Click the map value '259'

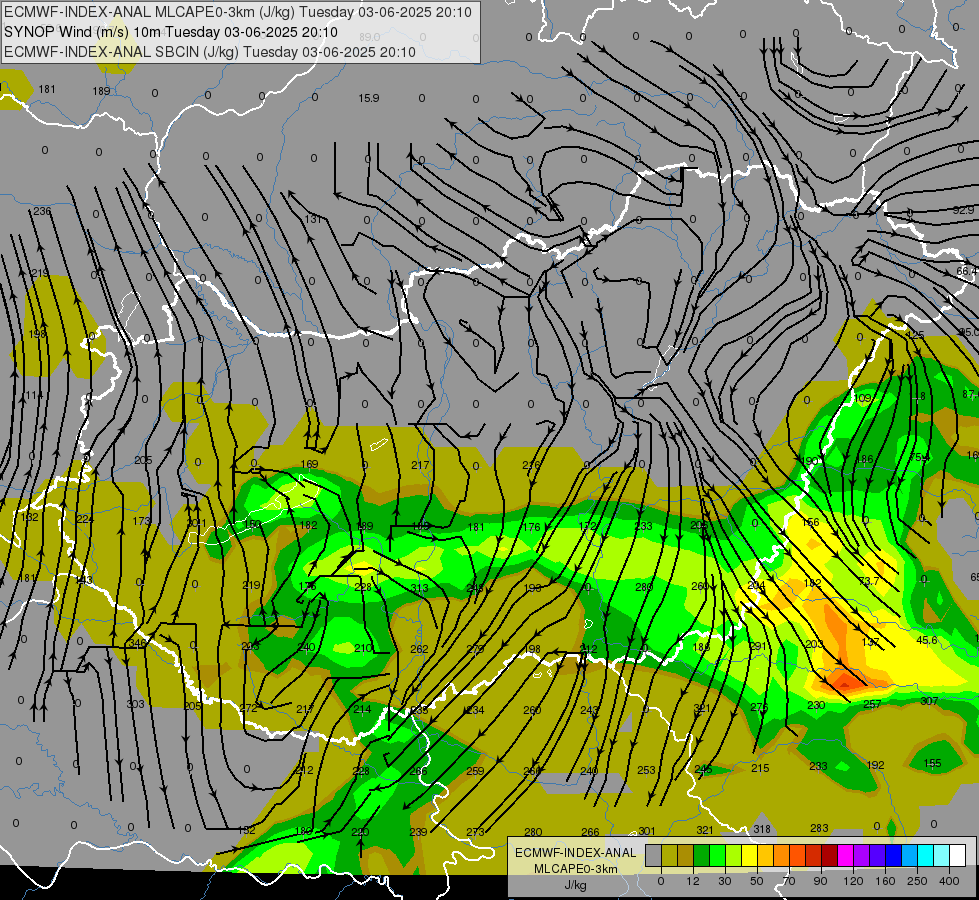pos(475,771)
